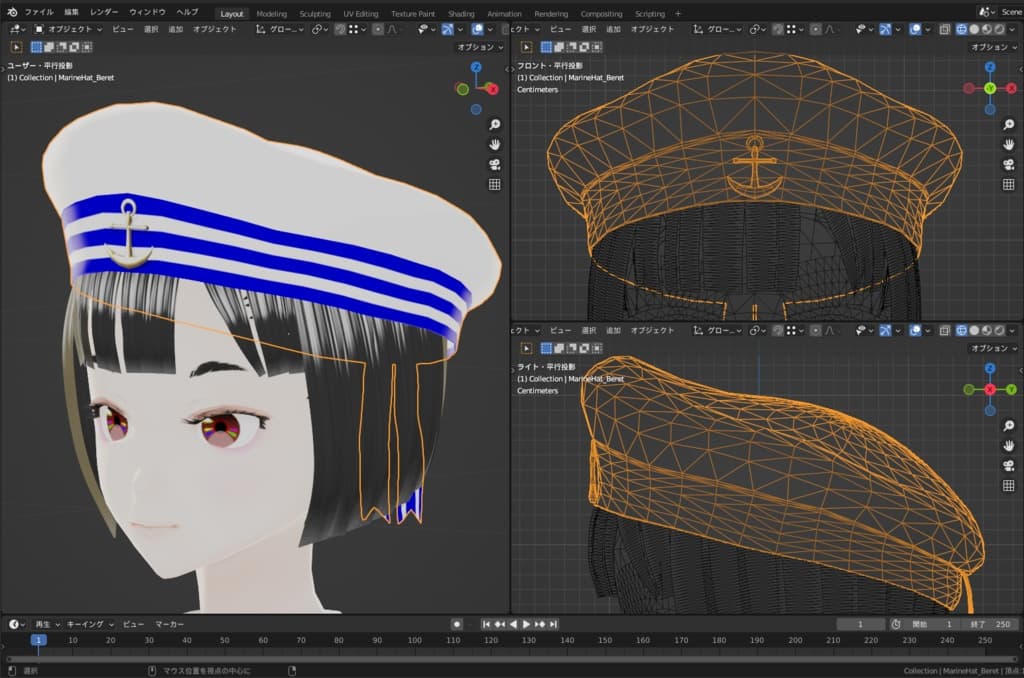
Task: Click the Z axis on the navigation gizmo
Action: coord(476,66)
